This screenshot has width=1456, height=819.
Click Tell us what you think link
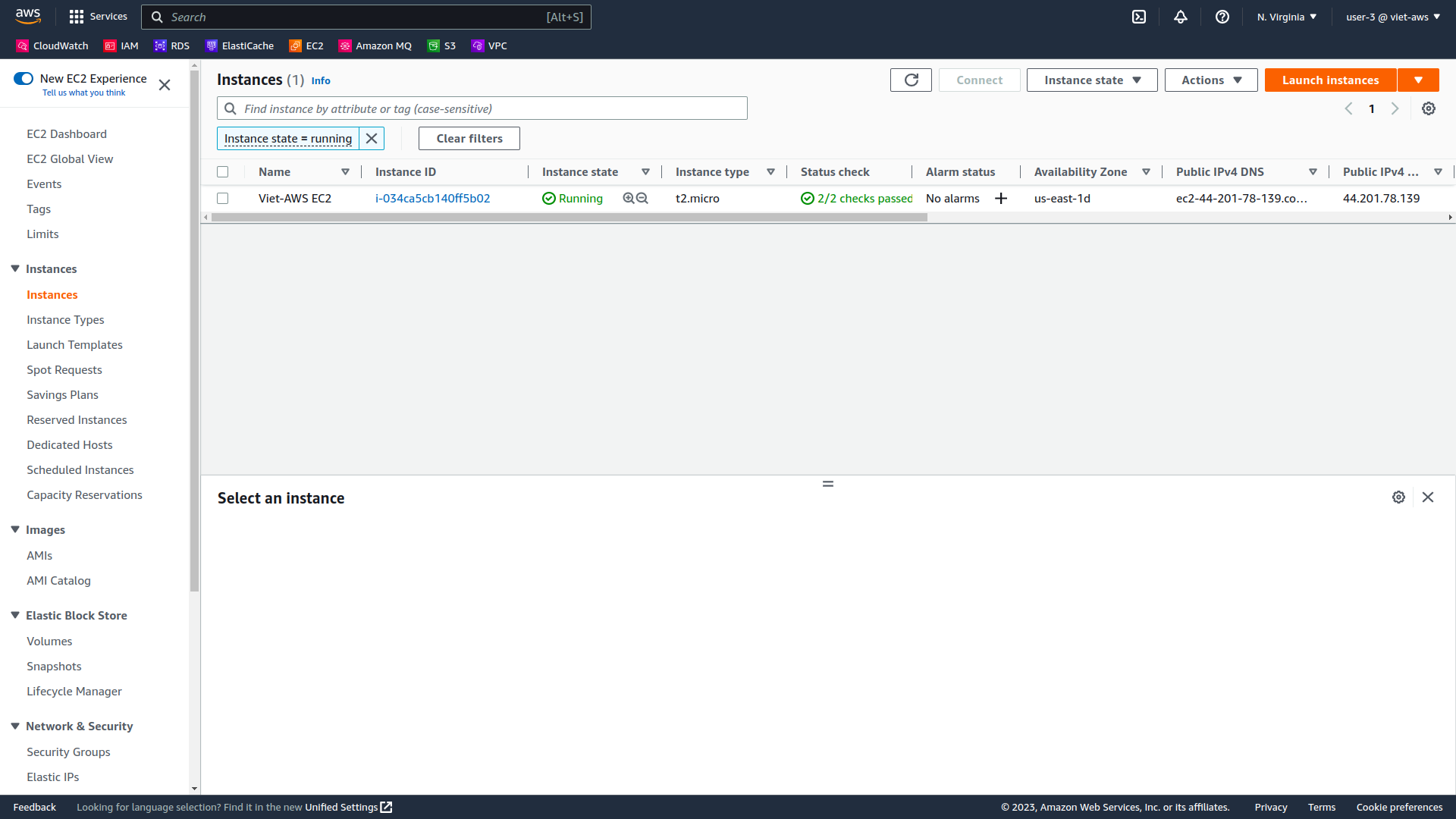83,93
